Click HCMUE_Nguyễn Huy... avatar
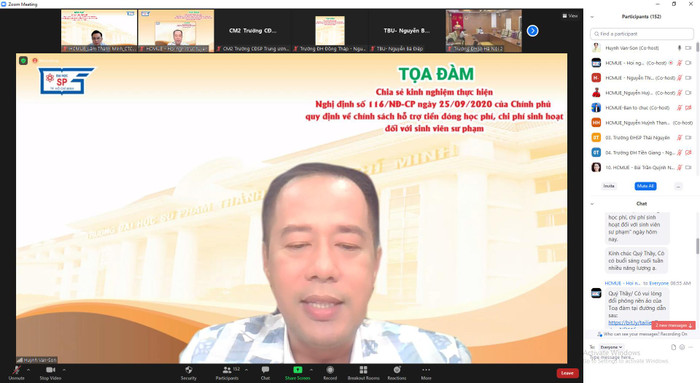This screenshot has height=383, width=700. click(596, 93)
